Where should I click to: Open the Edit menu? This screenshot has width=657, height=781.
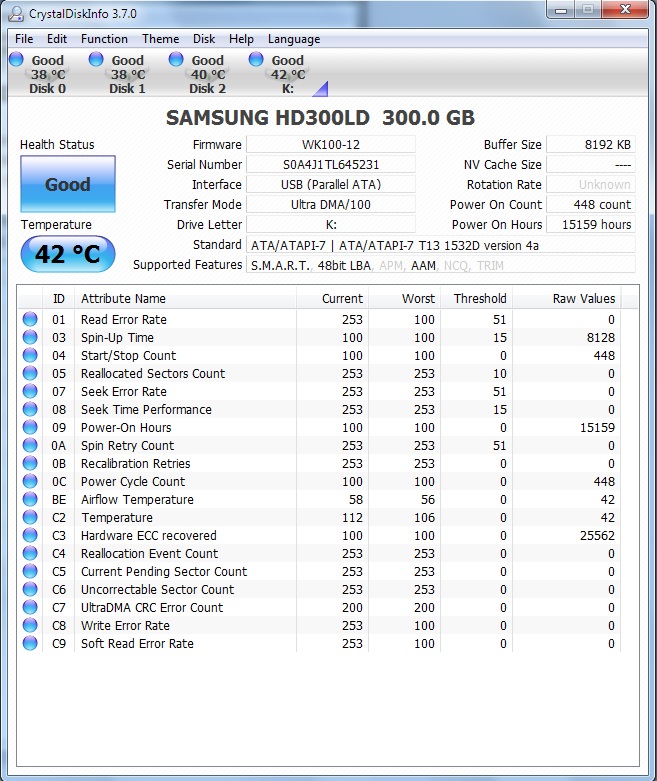pyautogui.click(x=57, y=39)
